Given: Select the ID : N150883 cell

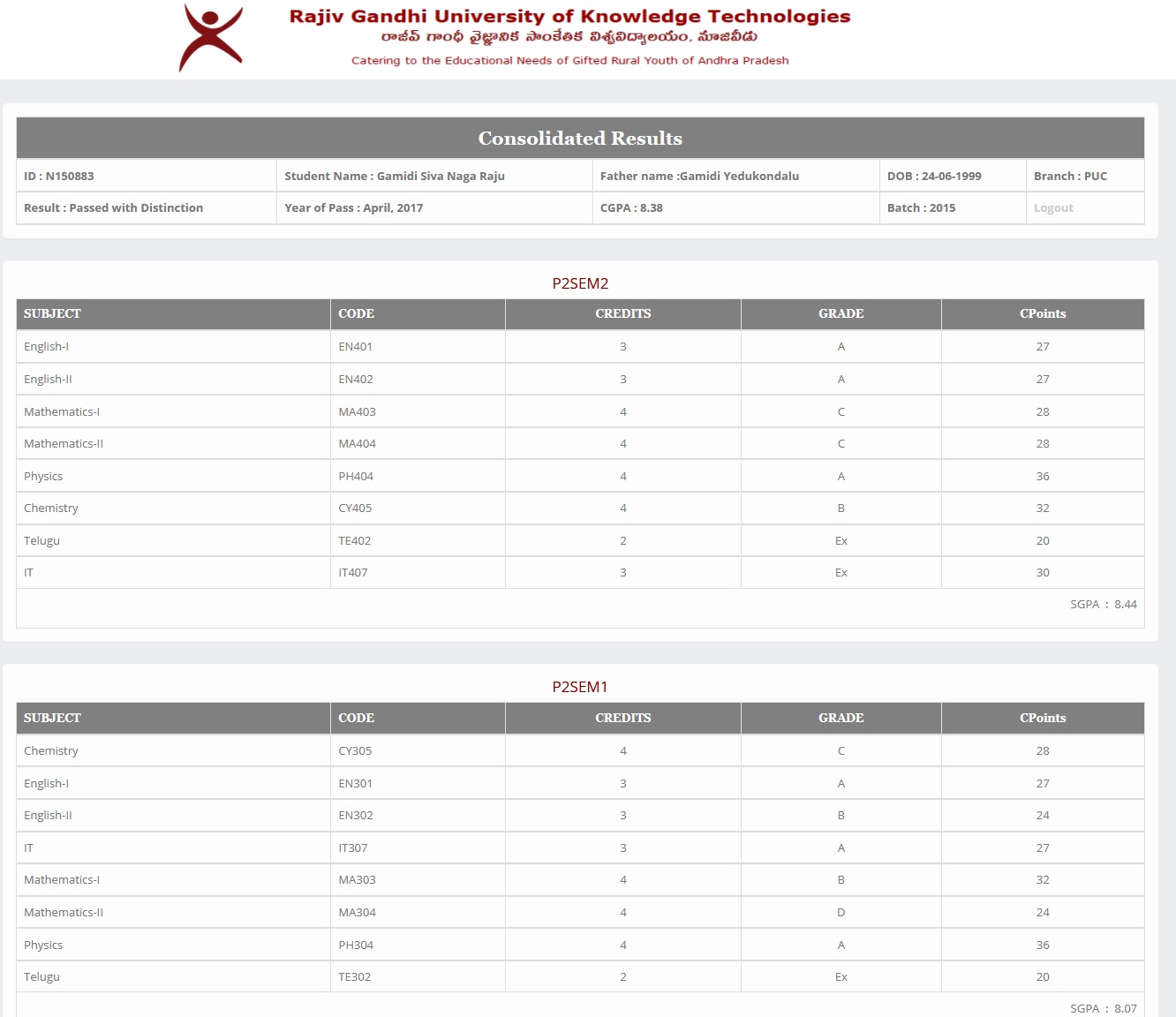Looking at the screenshot, I should click(147, 176).
